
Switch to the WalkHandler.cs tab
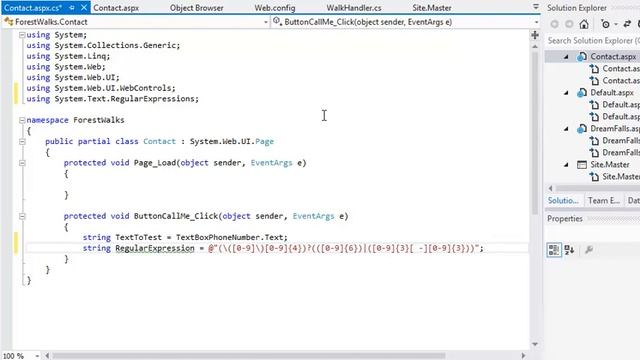coord(354,8)
